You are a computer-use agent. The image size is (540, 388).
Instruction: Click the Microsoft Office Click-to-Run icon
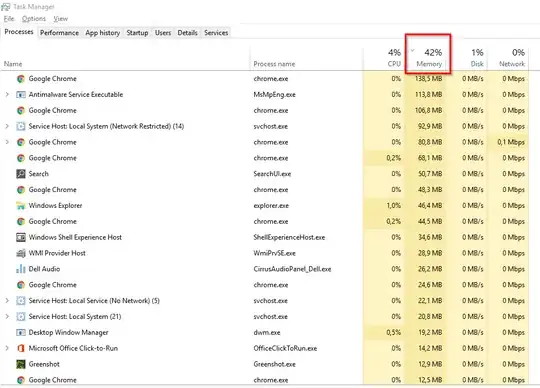tap(21, 348)
